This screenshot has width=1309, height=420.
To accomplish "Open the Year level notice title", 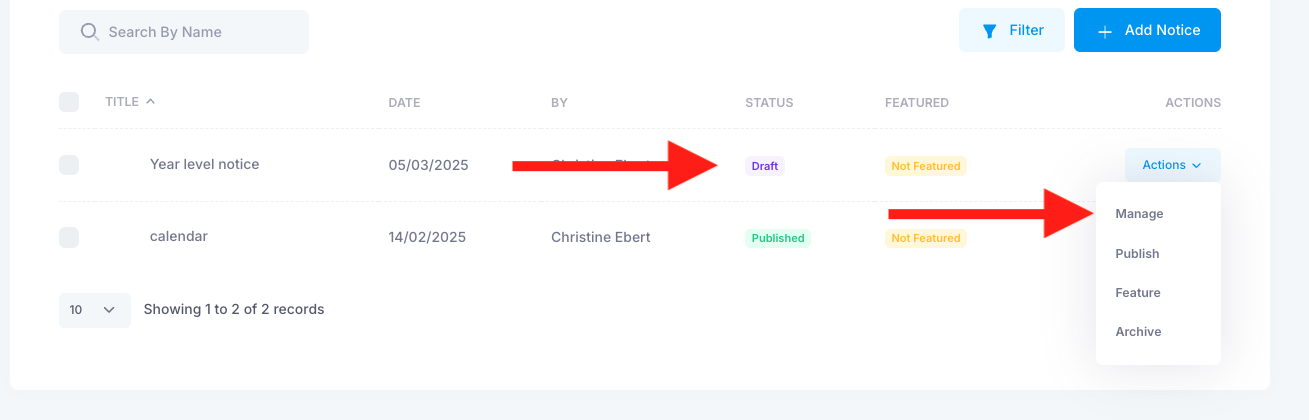I will click(x=204, y=164).
